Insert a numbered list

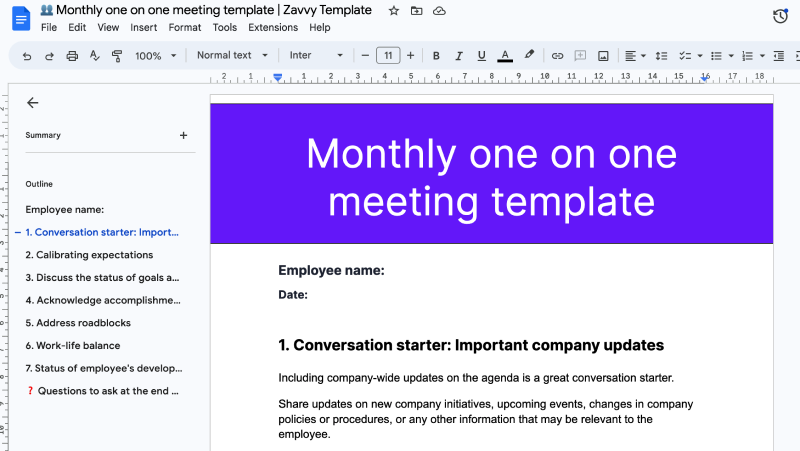pos(747,56)
